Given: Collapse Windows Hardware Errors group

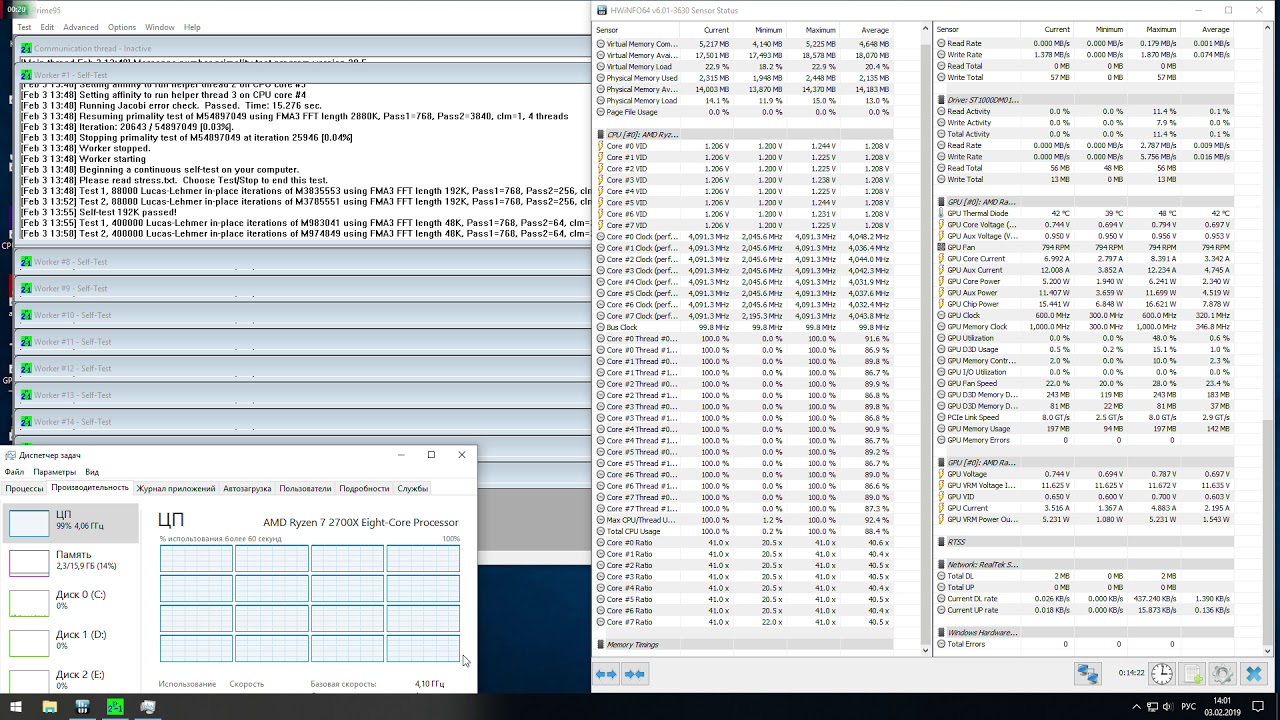Looking at the screenshot, I should (982, 633).
